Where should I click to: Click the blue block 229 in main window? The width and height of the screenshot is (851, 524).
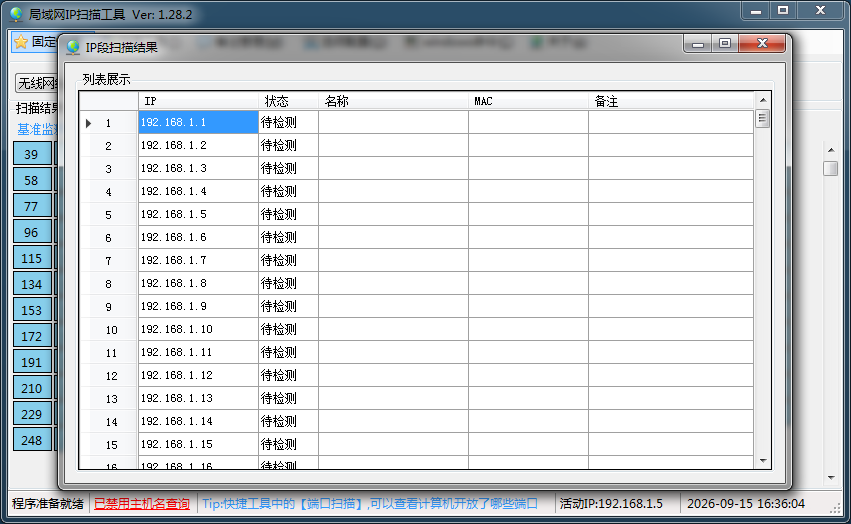click(x=32, y=414)
